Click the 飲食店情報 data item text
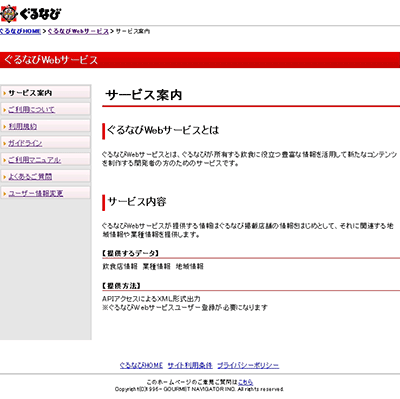The height and width of the screenshot is (399, 400). (x=120, y=266)
